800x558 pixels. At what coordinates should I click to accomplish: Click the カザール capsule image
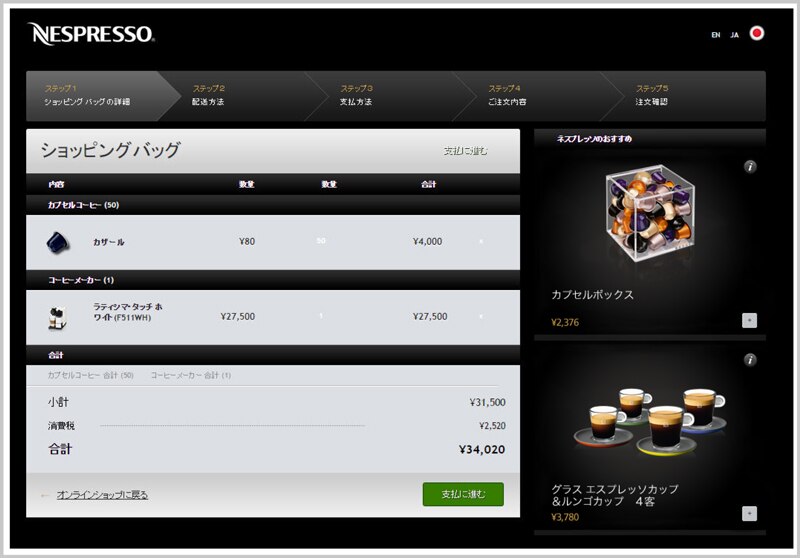[x=58, y=242]
